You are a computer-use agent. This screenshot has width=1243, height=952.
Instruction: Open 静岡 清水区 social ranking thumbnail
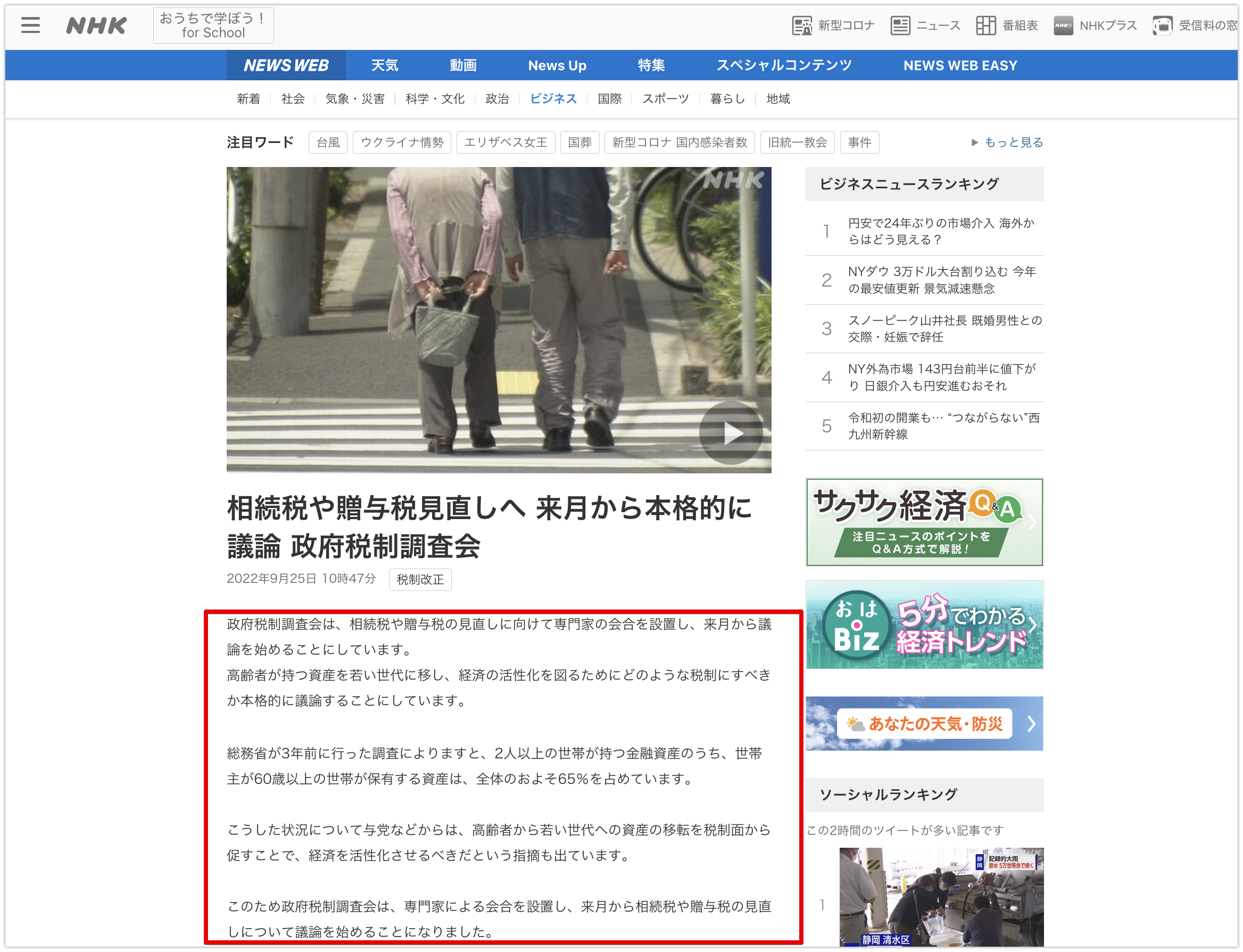(x=941, y=898)
